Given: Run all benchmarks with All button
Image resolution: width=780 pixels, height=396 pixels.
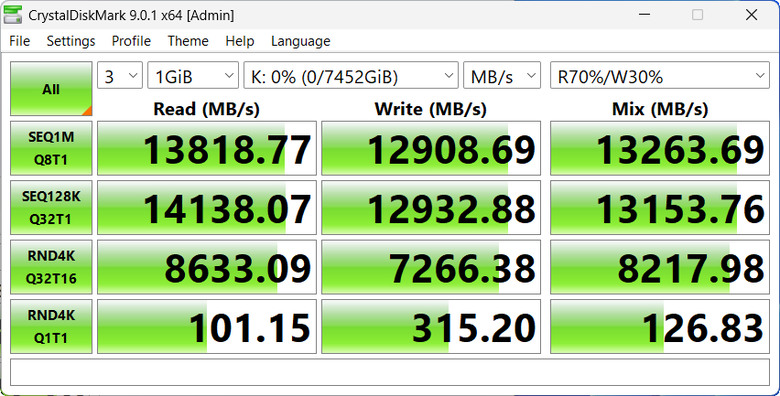Looking at the screenshot, I should point(51,89).
